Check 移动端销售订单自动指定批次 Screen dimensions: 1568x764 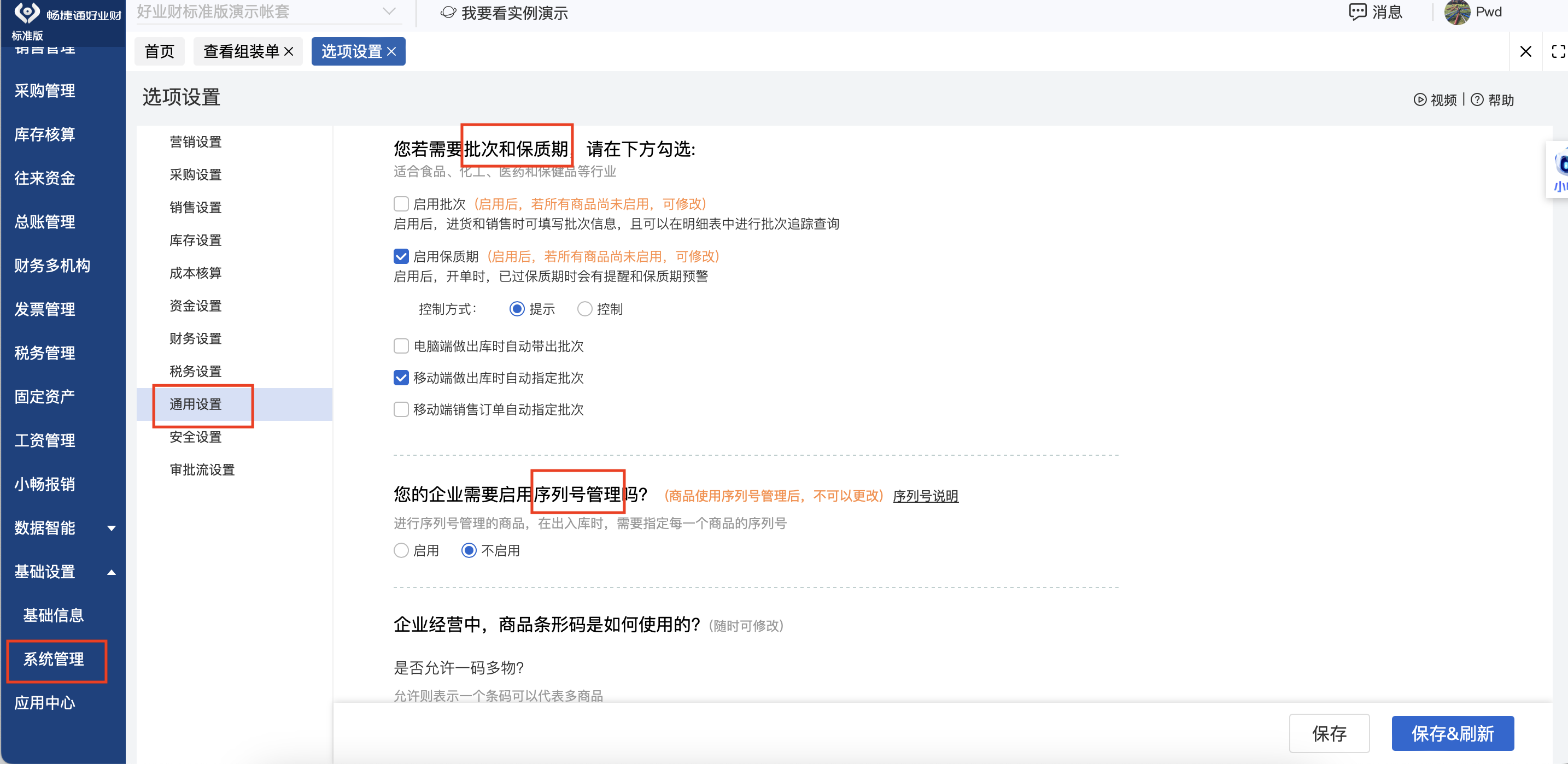pyautogui.click(x=401, y=409)
